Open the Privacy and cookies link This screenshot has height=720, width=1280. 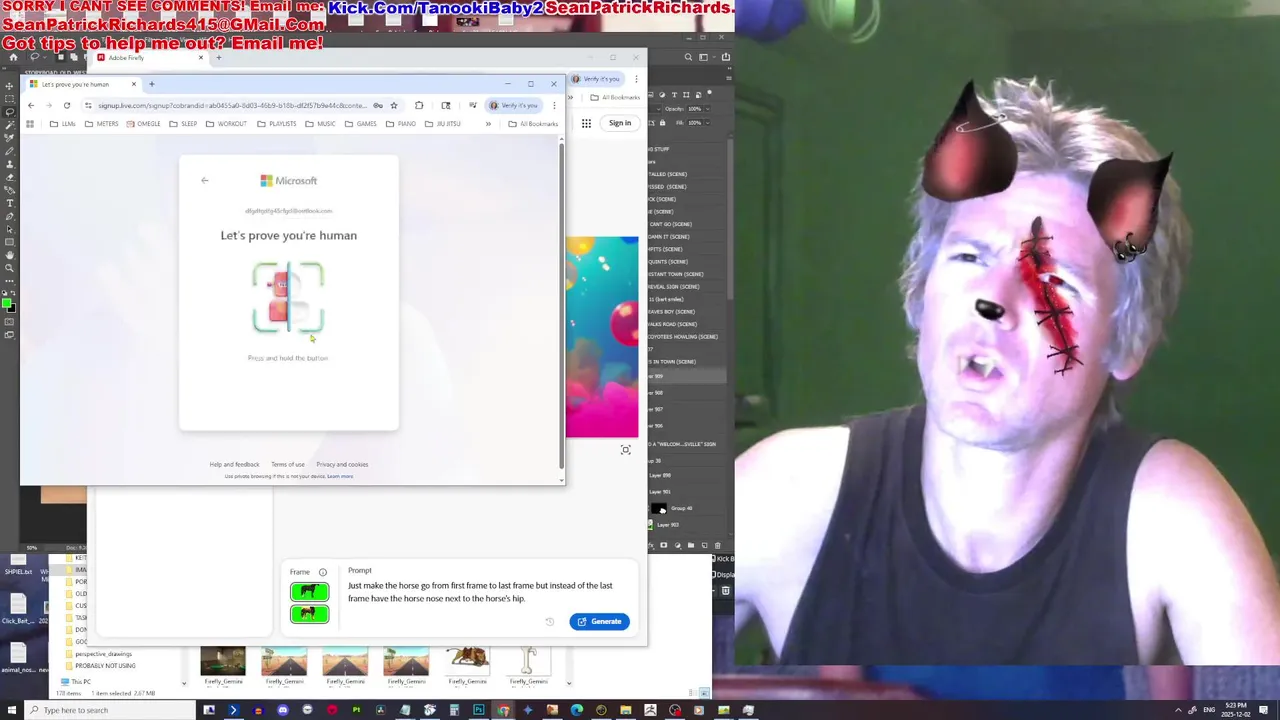pyautogui.click(x=342, y=464)
